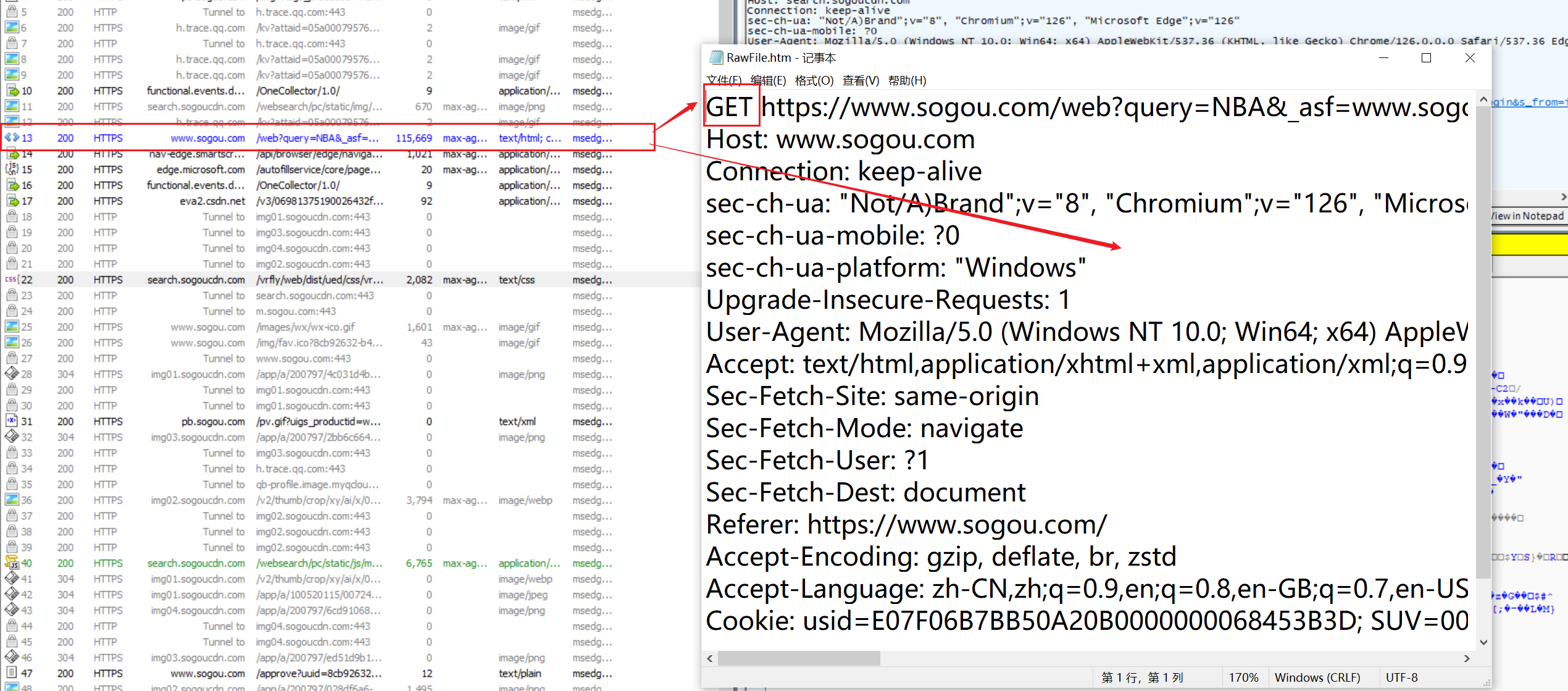Click the JSON icon of session 15

pos(12,169)
